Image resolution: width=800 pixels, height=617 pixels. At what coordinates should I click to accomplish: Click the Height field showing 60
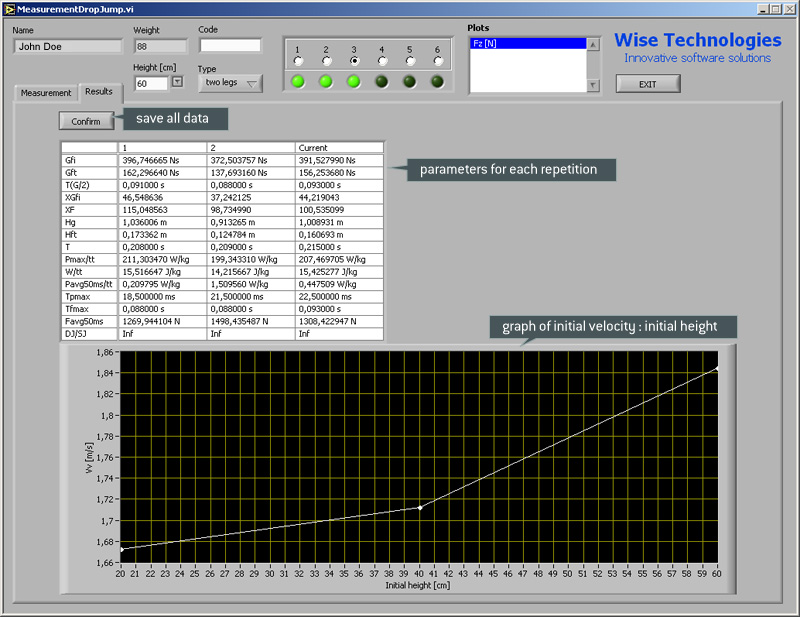point(151,84)
